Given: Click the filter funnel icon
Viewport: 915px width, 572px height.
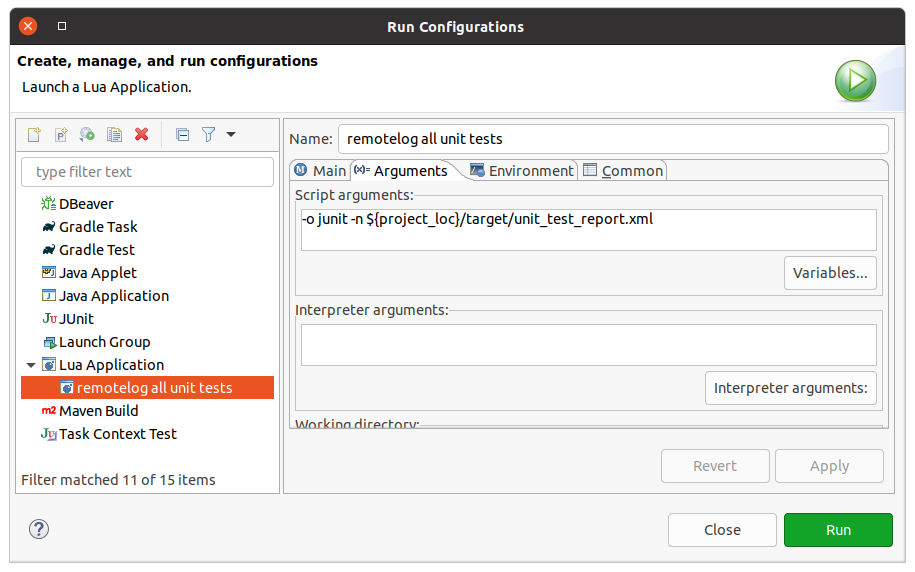Looking at the screenshot, I should click(x=209, y=134).
